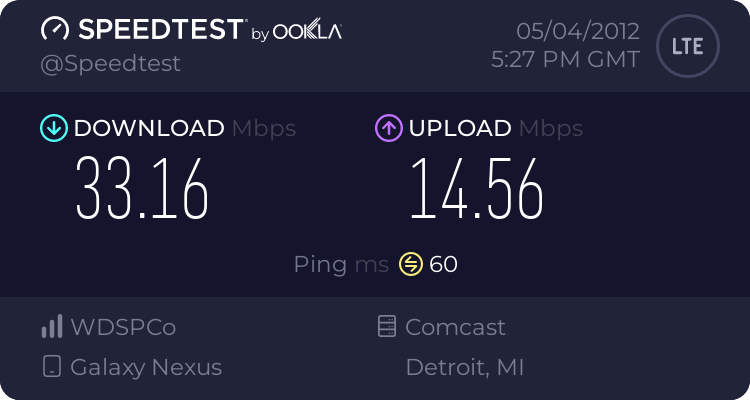
Task: Click the yellow ping icon
Action: coord(411,264)
